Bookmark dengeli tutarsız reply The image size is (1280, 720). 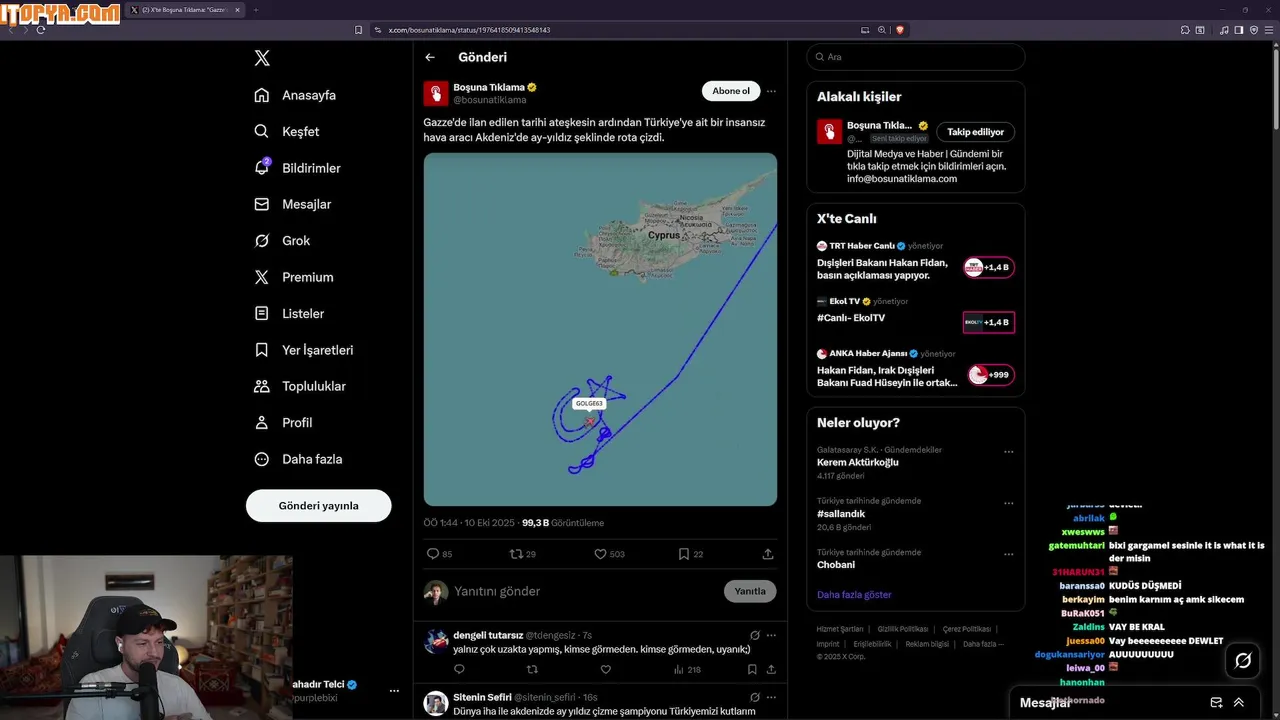pyautogui.click(x=752, y=670)
